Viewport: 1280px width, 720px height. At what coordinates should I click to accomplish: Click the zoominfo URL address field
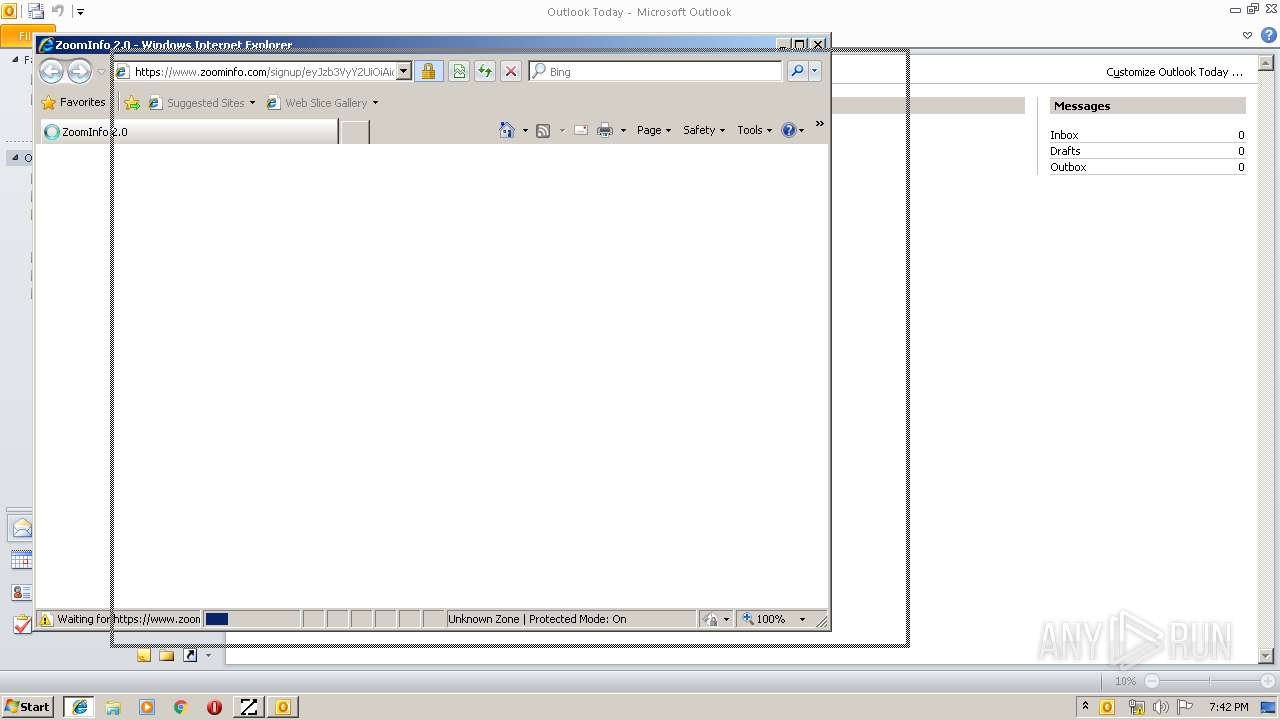[x=264, y=72]
